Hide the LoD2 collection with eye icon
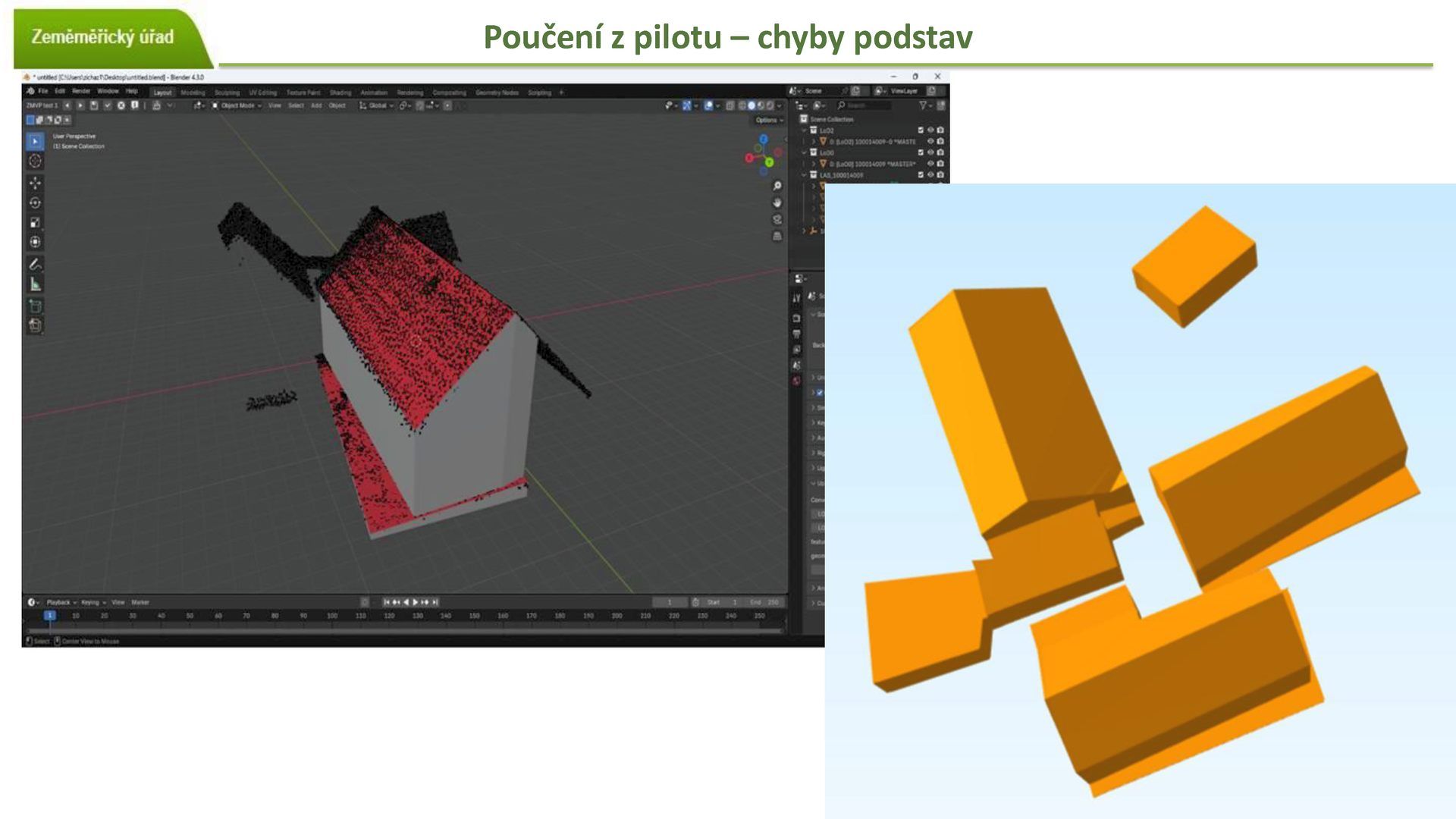Viewport: 1456px width, 819px height. [930, 130]
